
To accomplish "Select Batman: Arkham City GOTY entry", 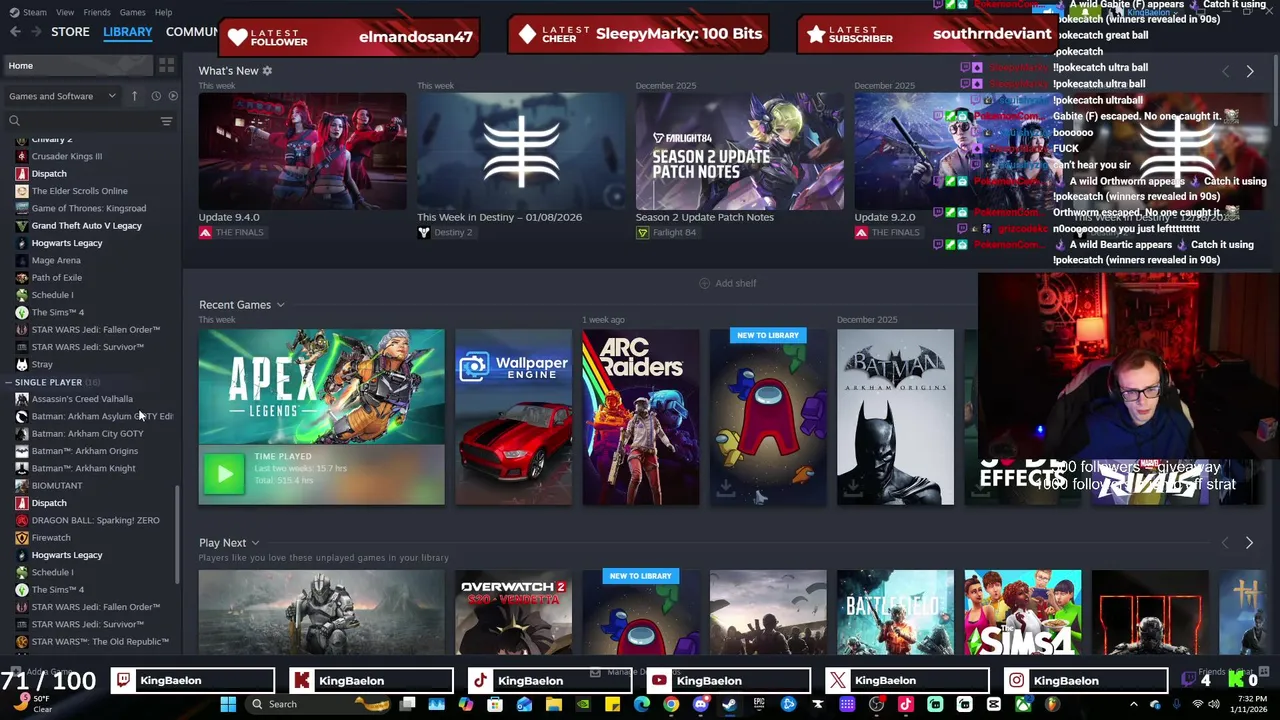I will (x=87, y=434).
